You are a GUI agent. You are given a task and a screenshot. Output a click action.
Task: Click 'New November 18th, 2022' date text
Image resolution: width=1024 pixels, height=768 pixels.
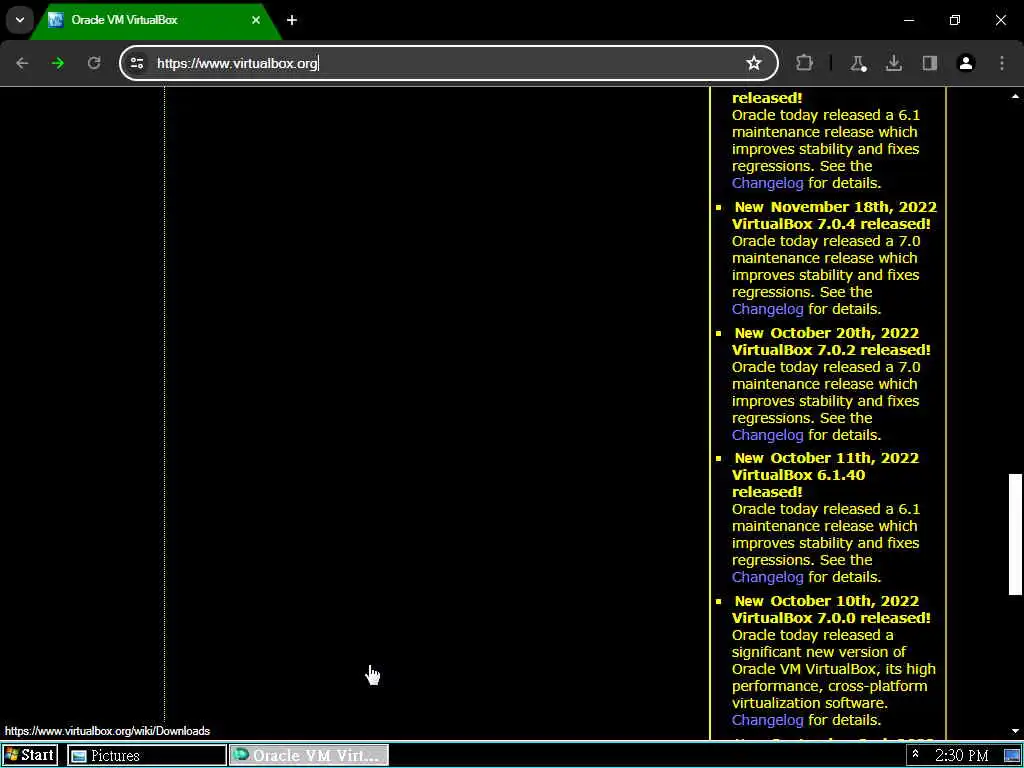tap(835, 207)
